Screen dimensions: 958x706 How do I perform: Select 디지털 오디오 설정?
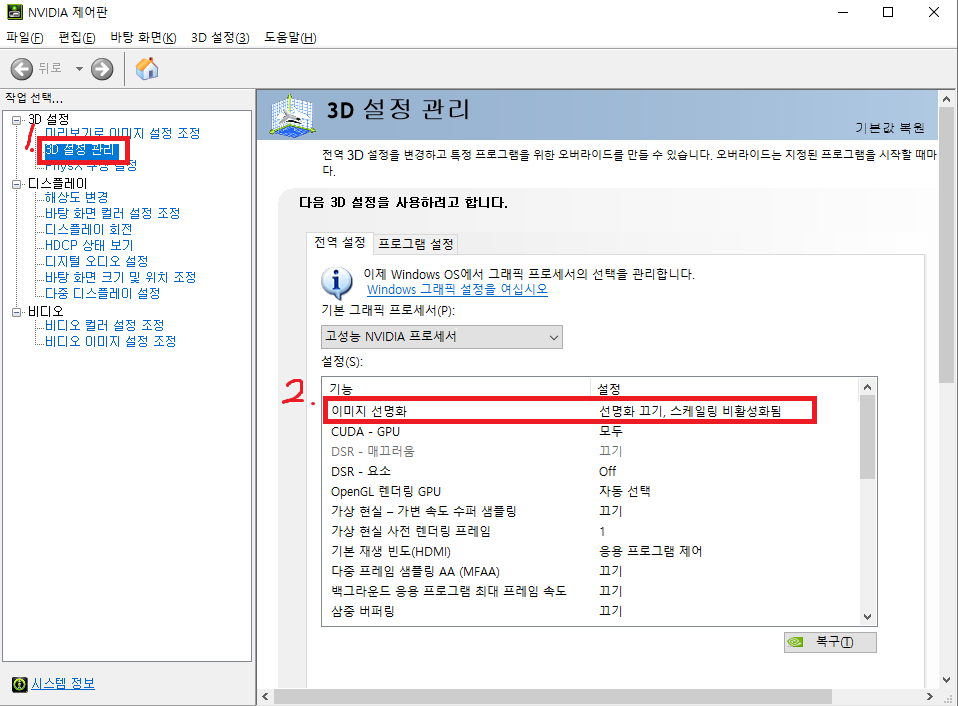click(x=97, y=261)
